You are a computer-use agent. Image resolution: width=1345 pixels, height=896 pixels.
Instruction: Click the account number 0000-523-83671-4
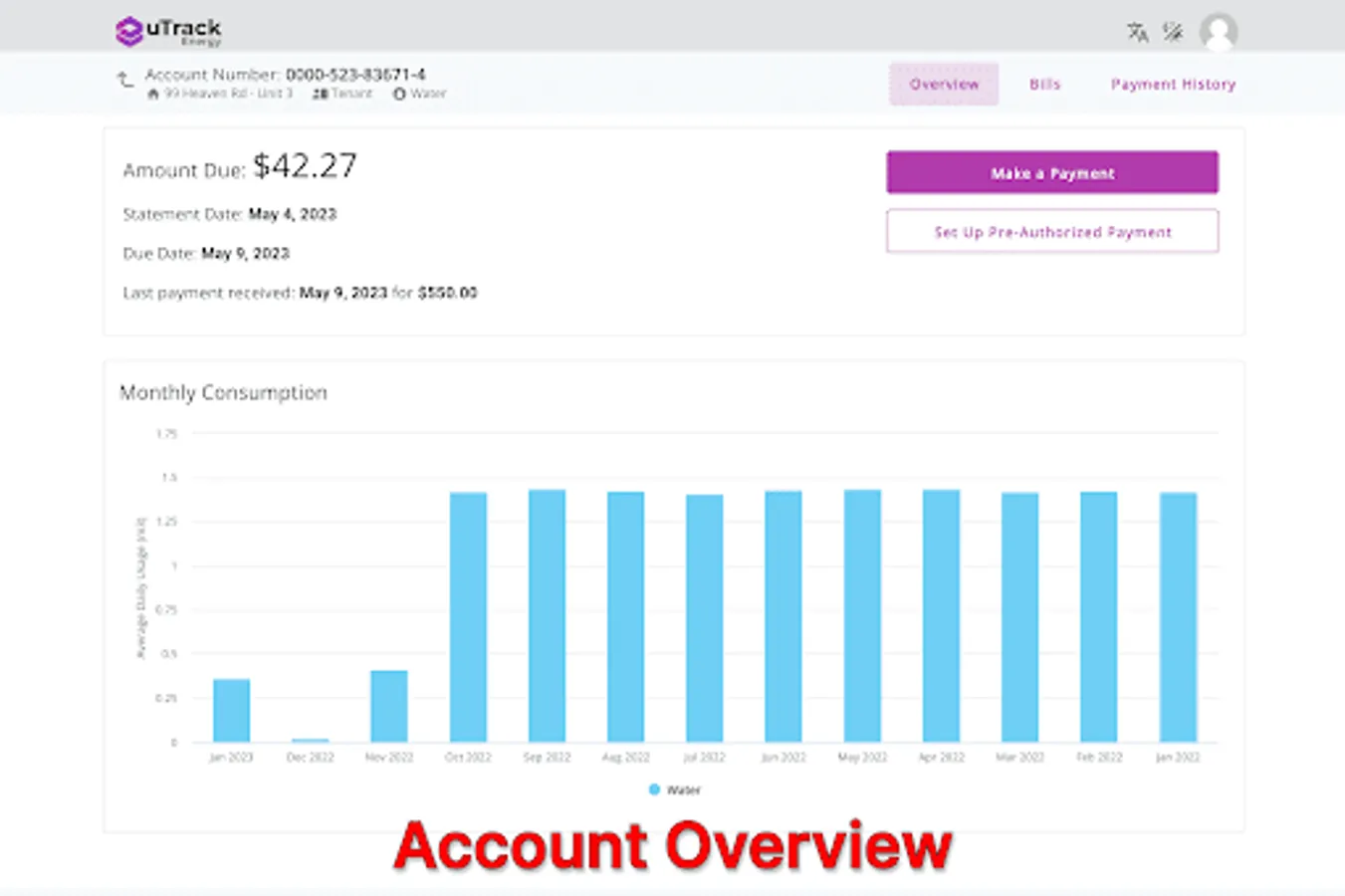pyautogui.click(x=355, y=75)
